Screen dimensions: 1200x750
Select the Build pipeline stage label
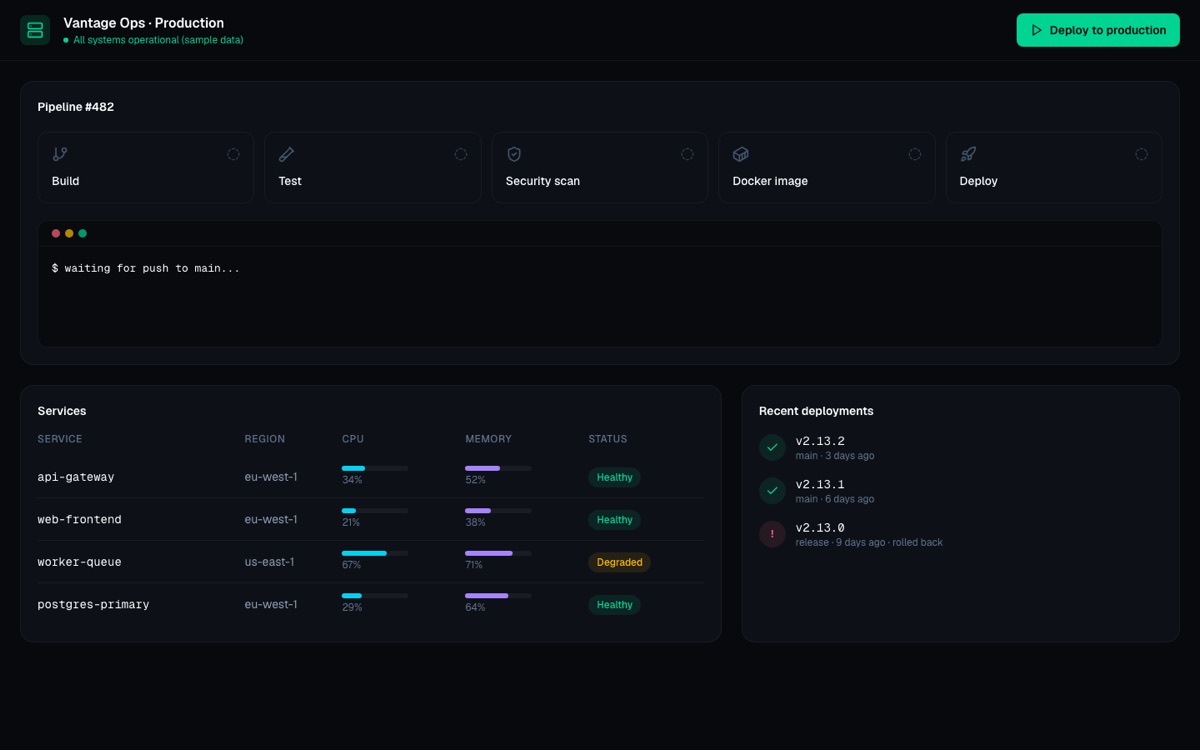[65, 181]
